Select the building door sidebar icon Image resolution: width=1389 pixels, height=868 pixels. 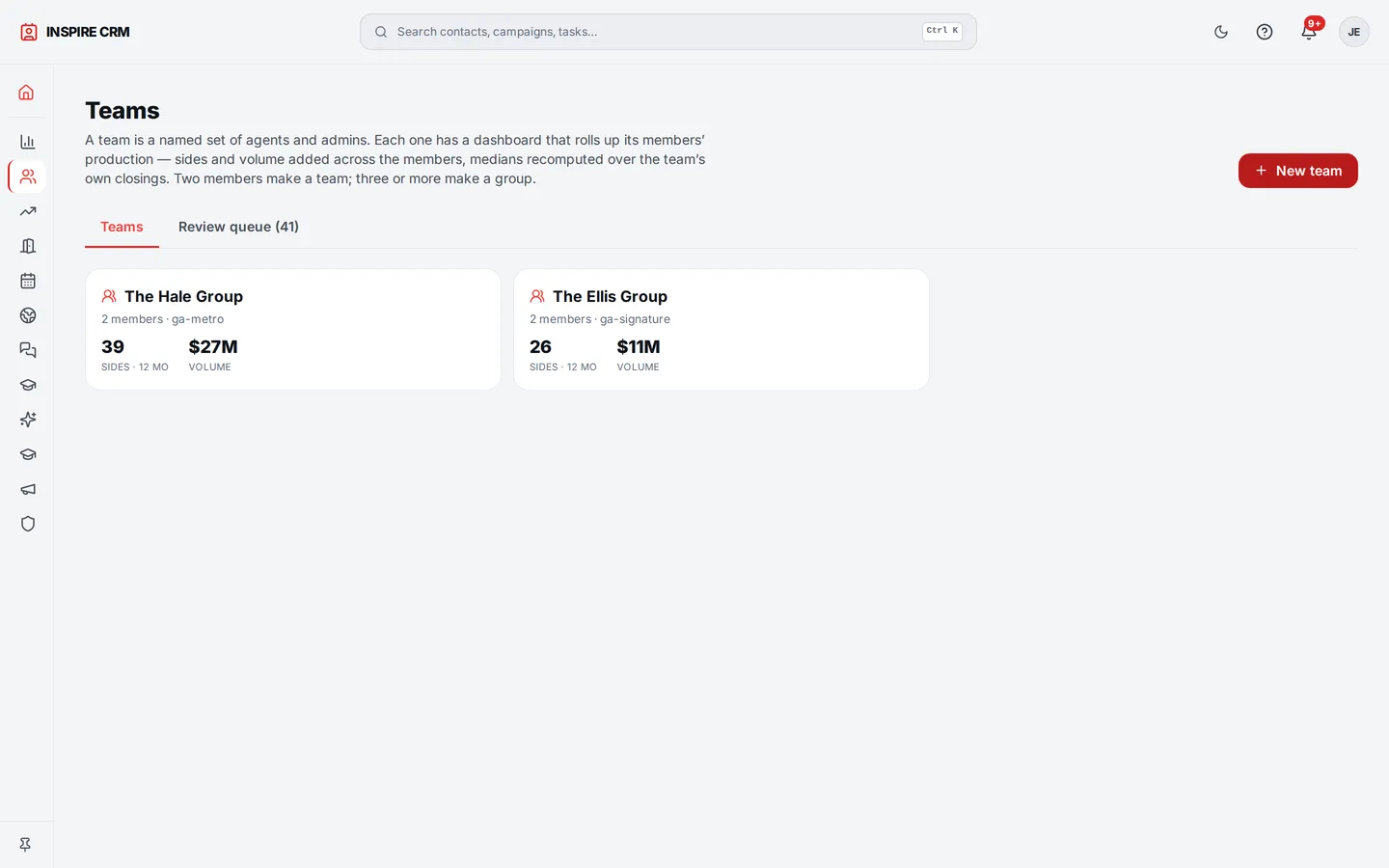click(27, 246)
